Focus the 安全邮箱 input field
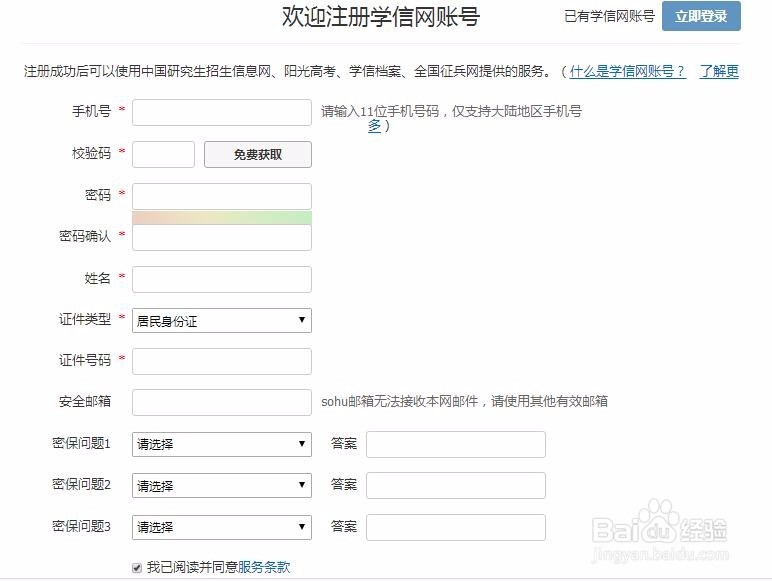This screenshot has height=581, width=772. pyautogui.click(x=222, y=402)
